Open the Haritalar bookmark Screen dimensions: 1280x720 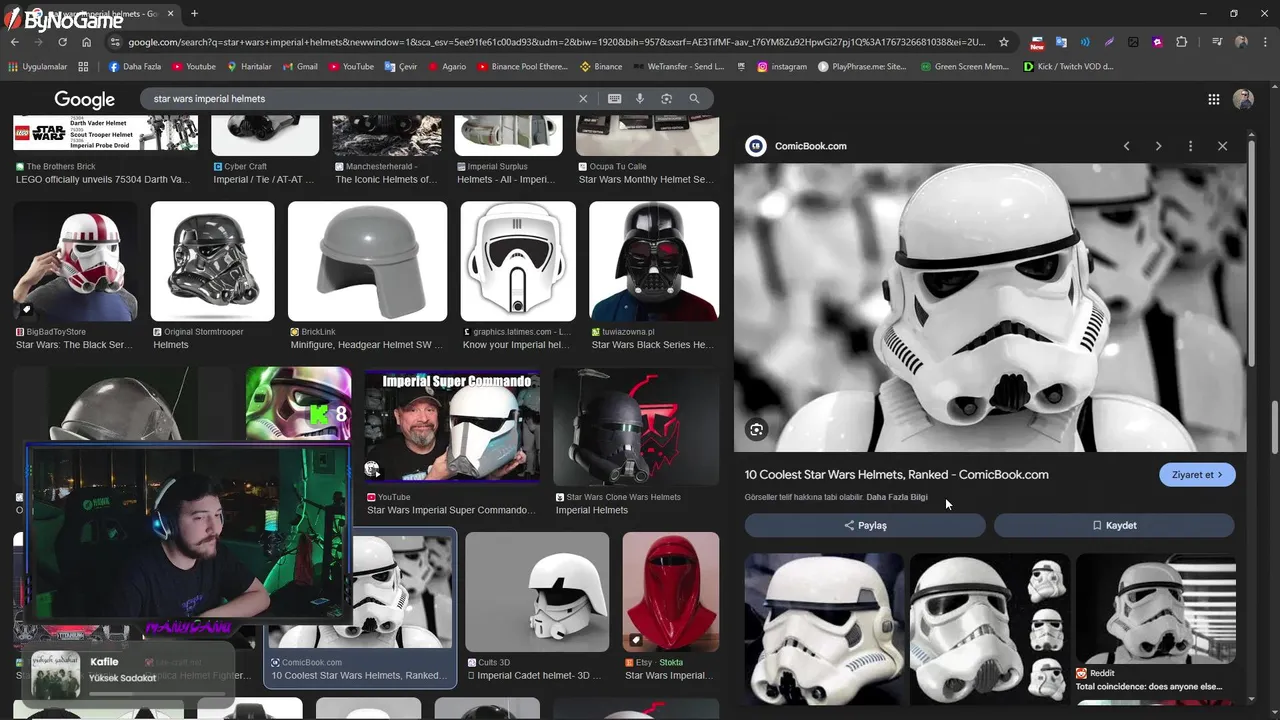click(250, 67)
